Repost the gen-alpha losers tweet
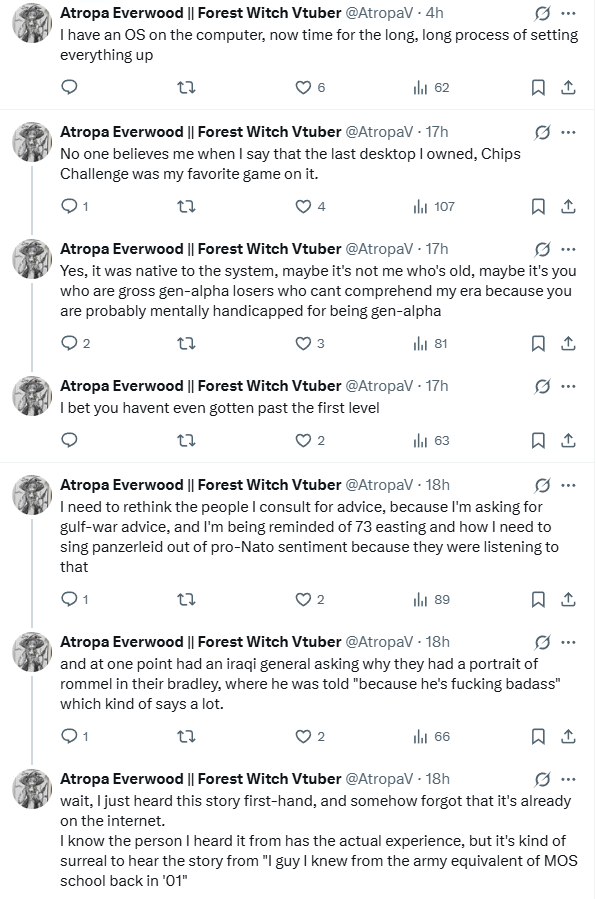The width and height of the screenshot is (596, 899). click(x=186, y=343)
